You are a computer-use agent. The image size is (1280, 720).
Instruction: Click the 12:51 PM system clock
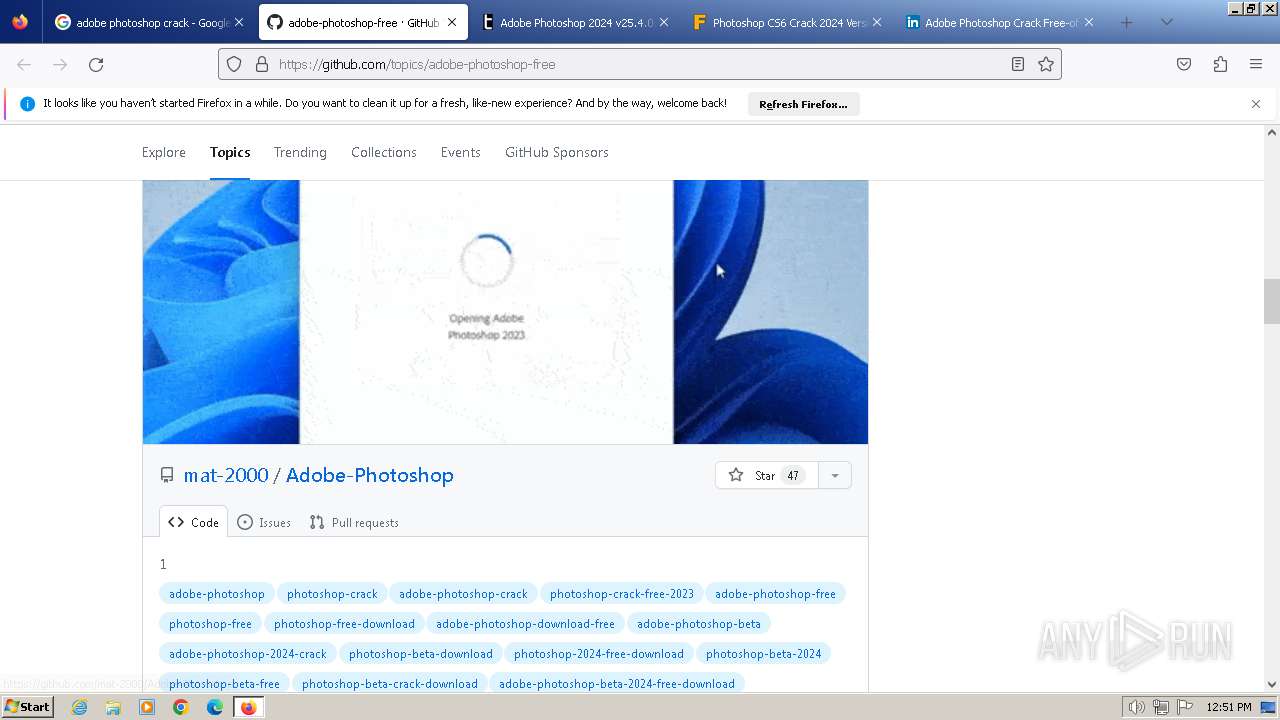point(1229,707)
